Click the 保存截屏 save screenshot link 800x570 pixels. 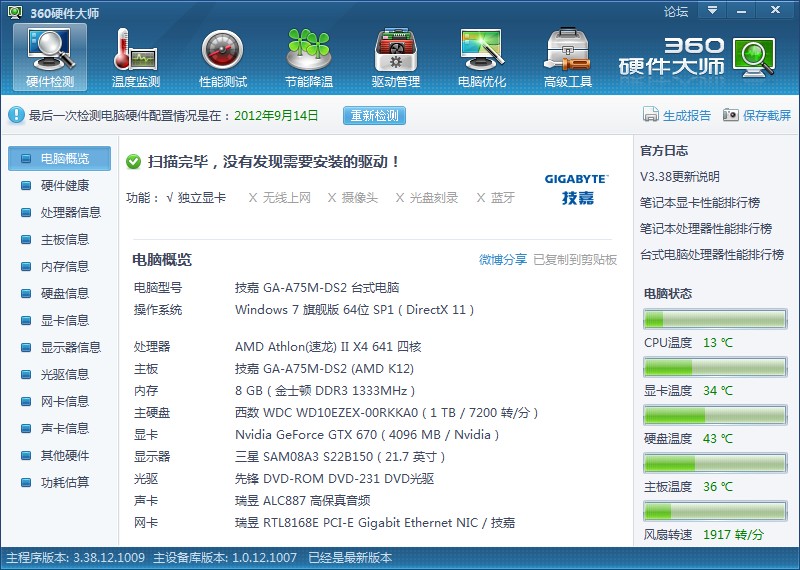tap(767, 115)
